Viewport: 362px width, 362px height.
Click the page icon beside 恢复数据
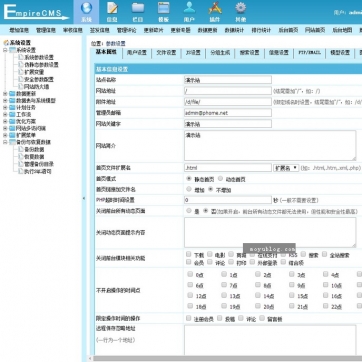[x=21, y=157]
